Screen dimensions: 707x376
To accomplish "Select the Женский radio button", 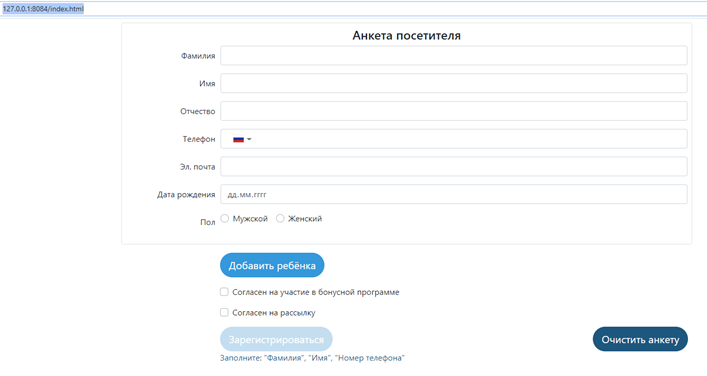I will [280, 219].
